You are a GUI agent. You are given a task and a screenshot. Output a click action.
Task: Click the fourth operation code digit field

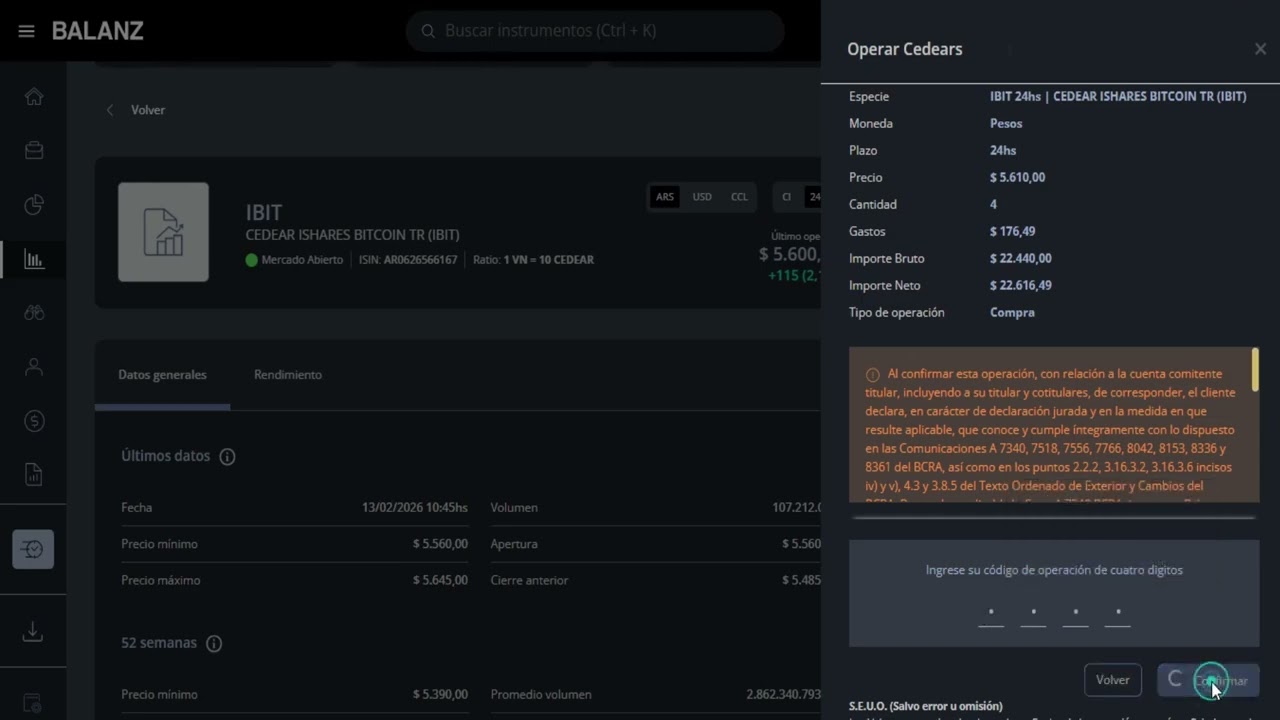click(1118, 612)
